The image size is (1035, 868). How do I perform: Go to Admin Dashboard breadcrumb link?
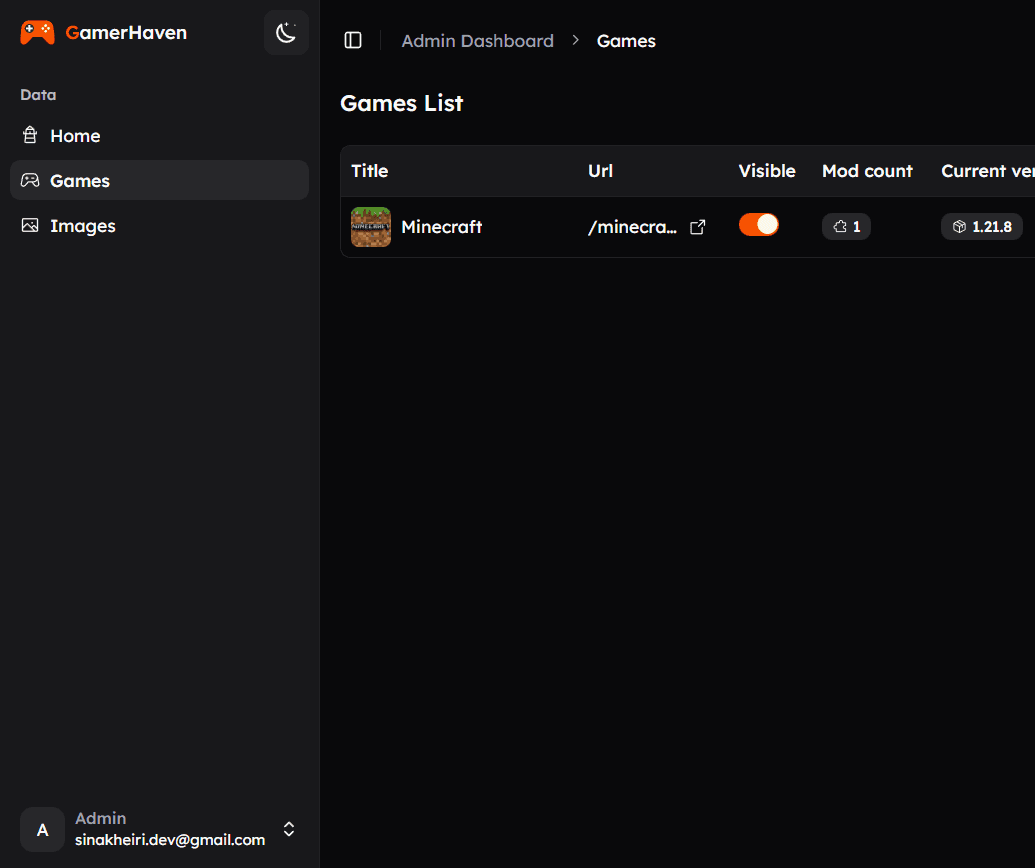477,41
